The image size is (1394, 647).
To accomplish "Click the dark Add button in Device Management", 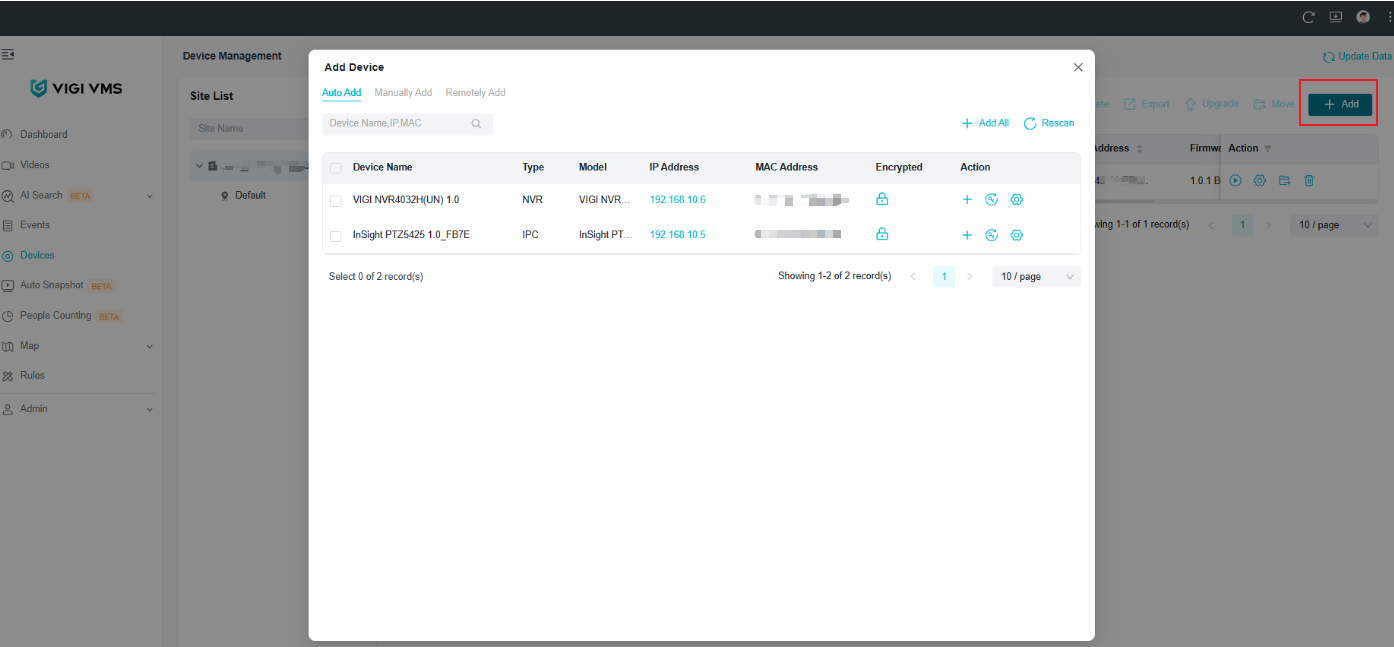I will 1340,104.
